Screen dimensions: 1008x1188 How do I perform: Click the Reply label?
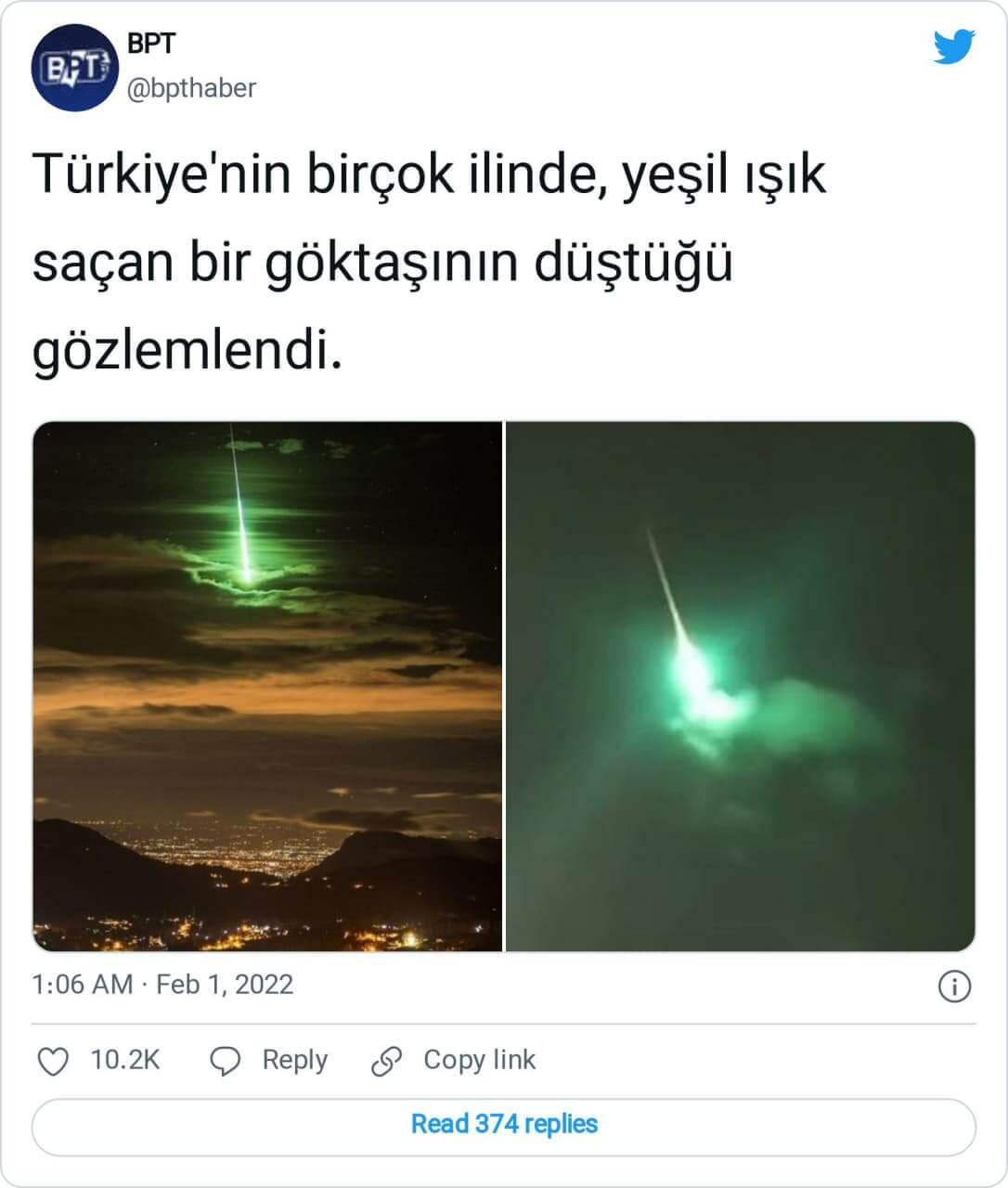point(294,1060)
